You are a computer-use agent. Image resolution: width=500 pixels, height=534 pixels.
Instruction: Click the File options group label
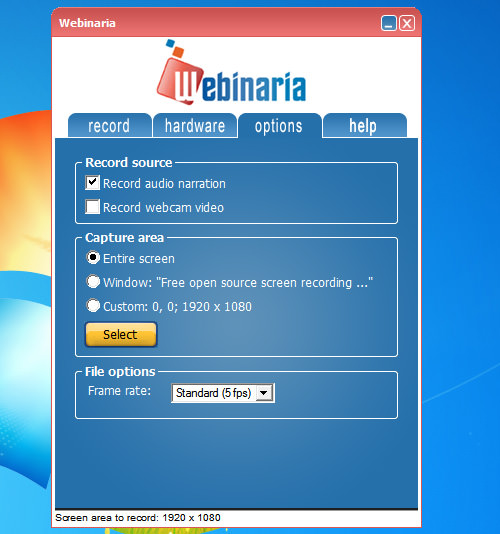click(x=120, y=372)
